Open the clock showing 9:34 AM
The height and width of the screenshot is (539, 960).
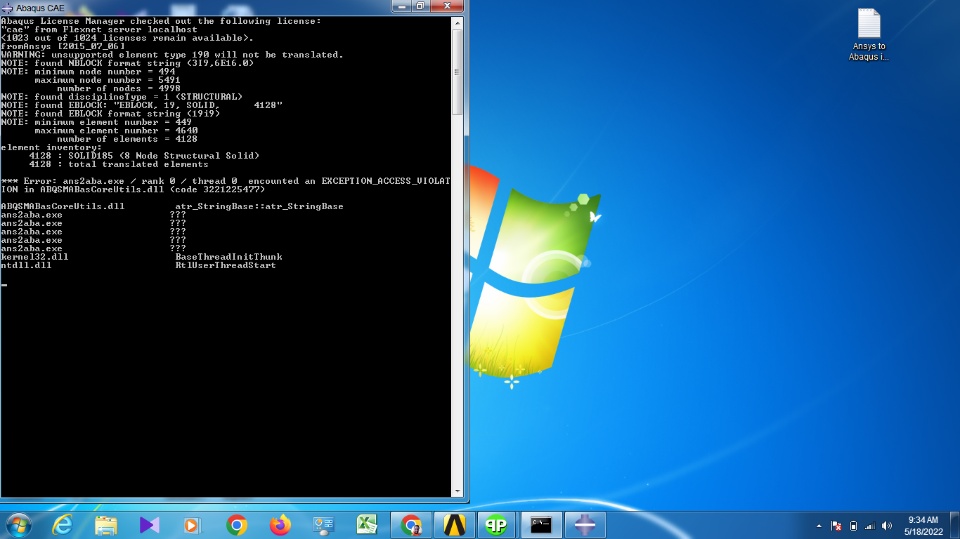click(x=923, y=526)
